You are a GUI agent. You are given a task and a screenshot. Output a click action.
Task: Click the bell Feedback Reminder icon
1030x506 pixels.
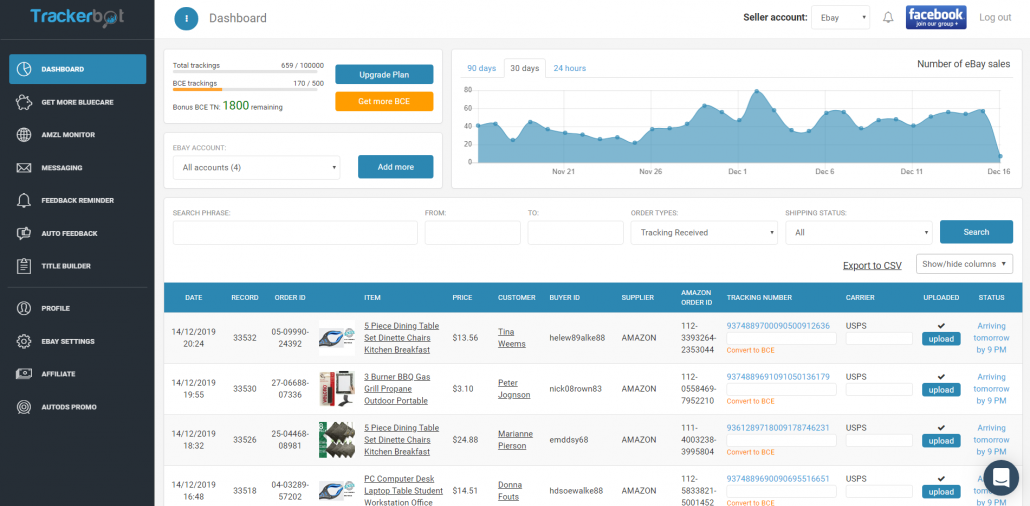click(24, 200)
